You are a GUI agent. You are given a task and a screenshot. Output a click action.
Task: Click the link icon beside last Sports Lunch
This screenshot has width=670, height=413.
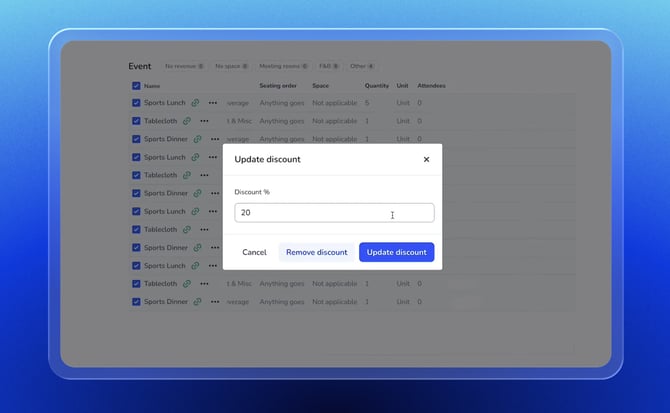(195, 266)
